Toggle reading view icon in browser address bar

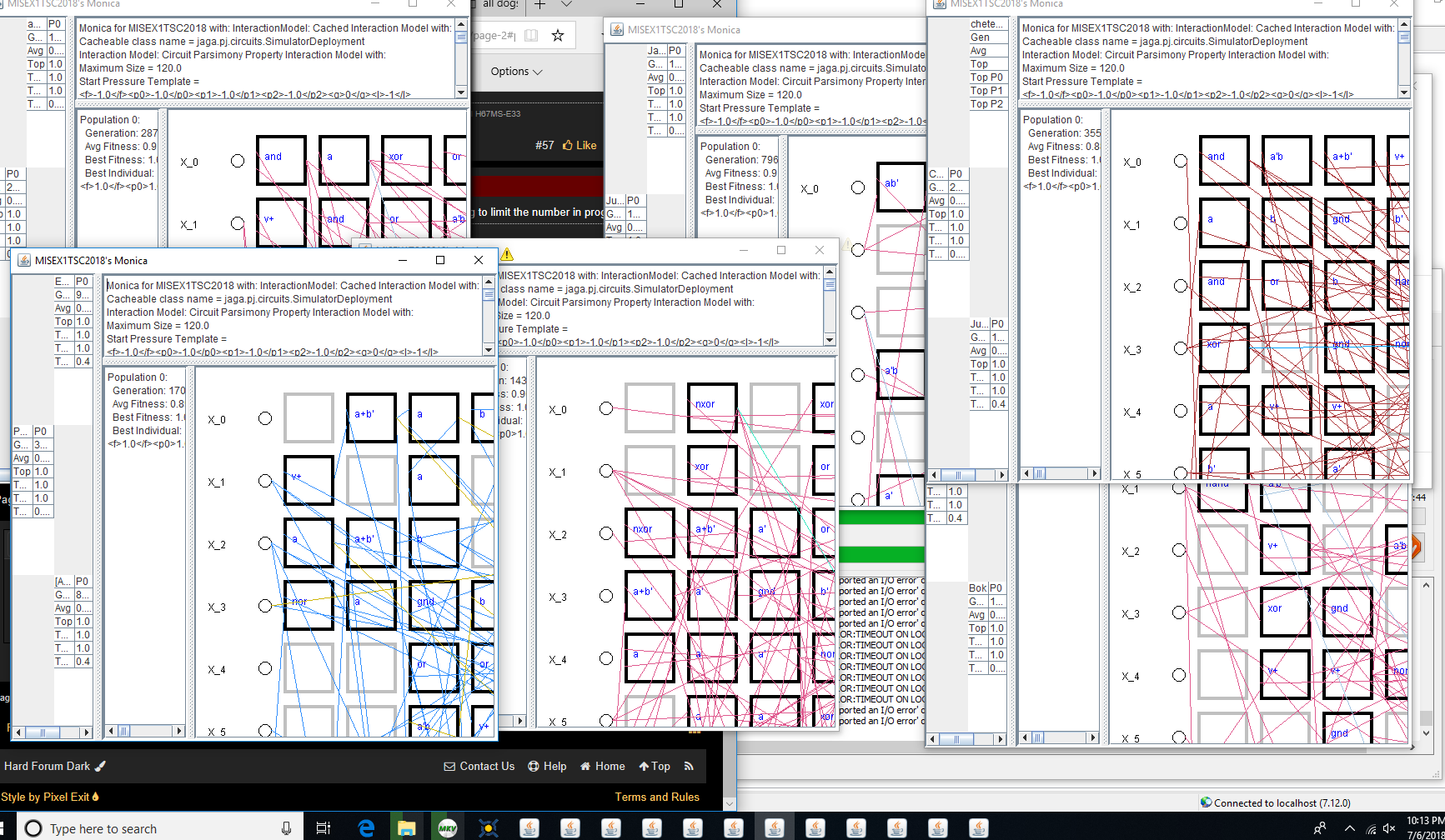(x=531, y=35)
